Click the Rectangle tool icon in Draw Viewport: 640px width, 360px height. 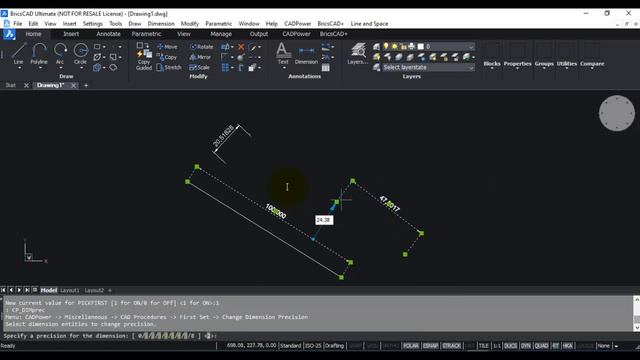click(97, 47)
